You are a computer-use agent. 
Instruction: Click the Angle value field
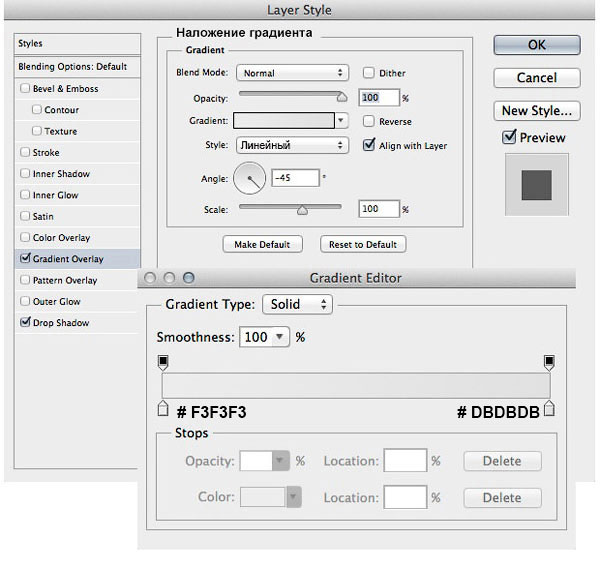tap(295, 178)
